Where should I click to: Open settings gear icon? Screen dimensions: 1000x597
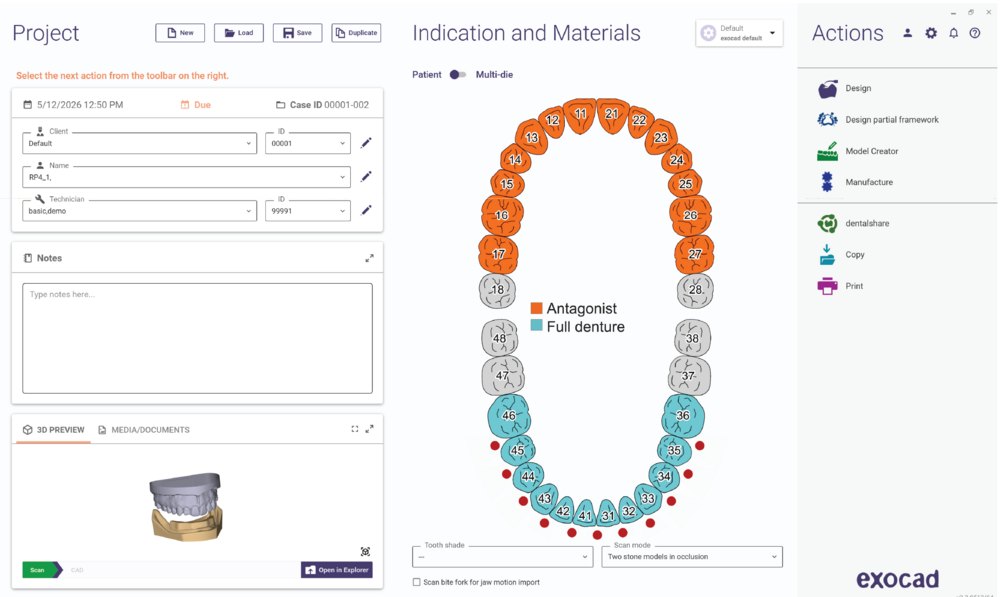931,33
